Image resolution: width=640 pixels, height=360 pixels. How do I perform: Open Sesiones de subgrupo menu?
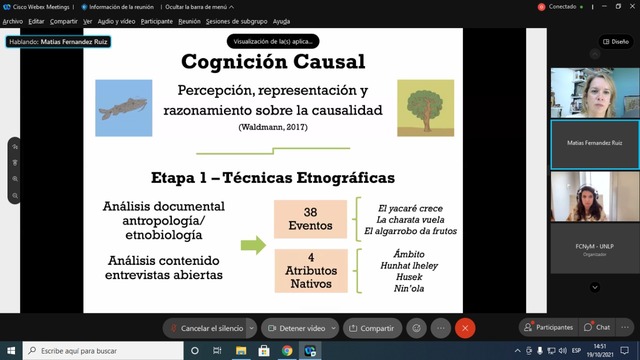(236, 21)
